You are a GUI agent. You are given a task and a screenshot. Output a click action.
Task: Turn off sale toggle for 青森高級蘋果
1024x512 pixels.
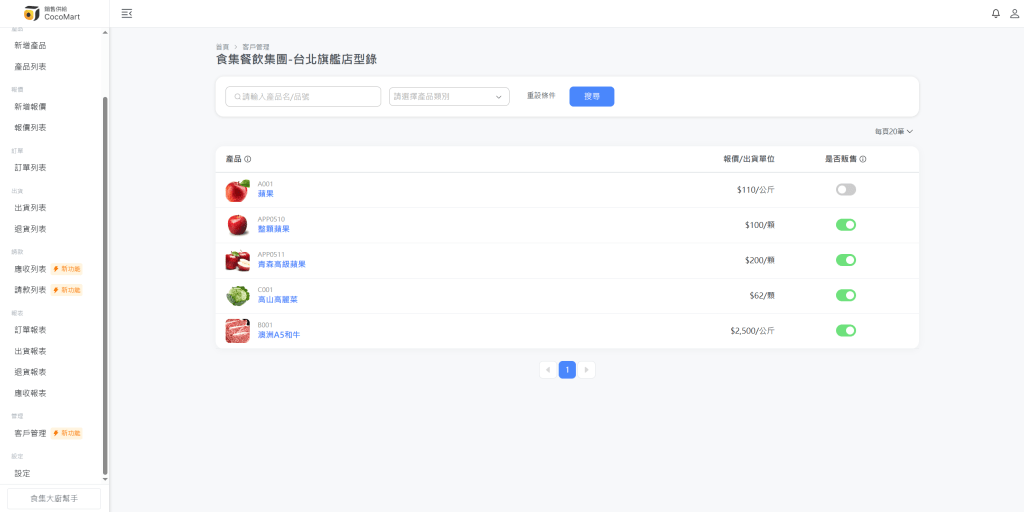(x=846, y=261)
